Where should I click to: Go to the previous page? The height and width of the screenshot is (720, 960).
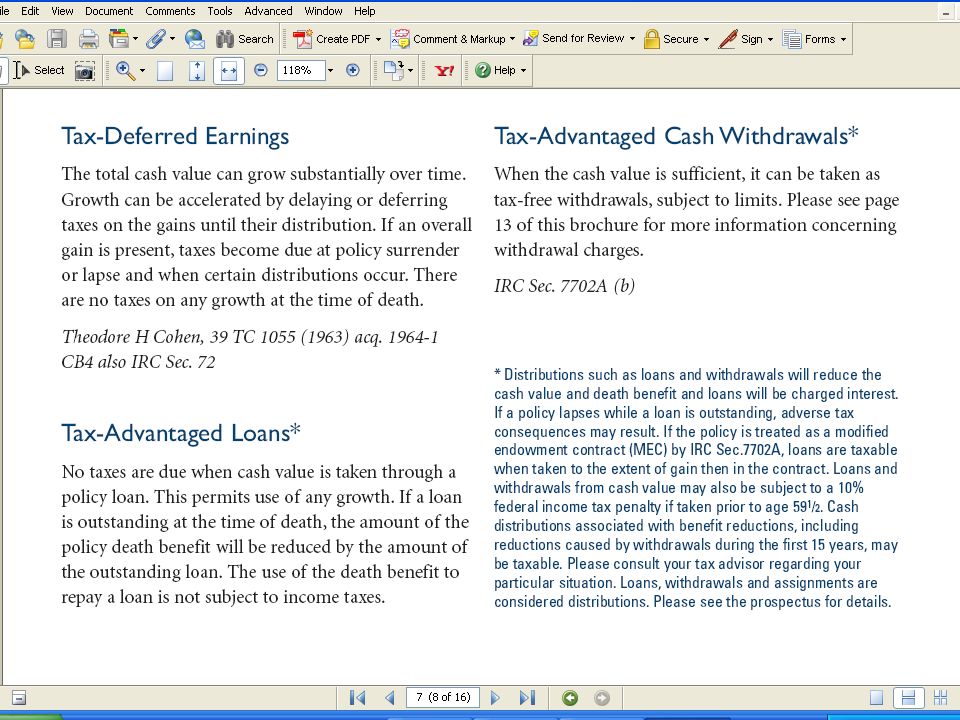point(389,697)
